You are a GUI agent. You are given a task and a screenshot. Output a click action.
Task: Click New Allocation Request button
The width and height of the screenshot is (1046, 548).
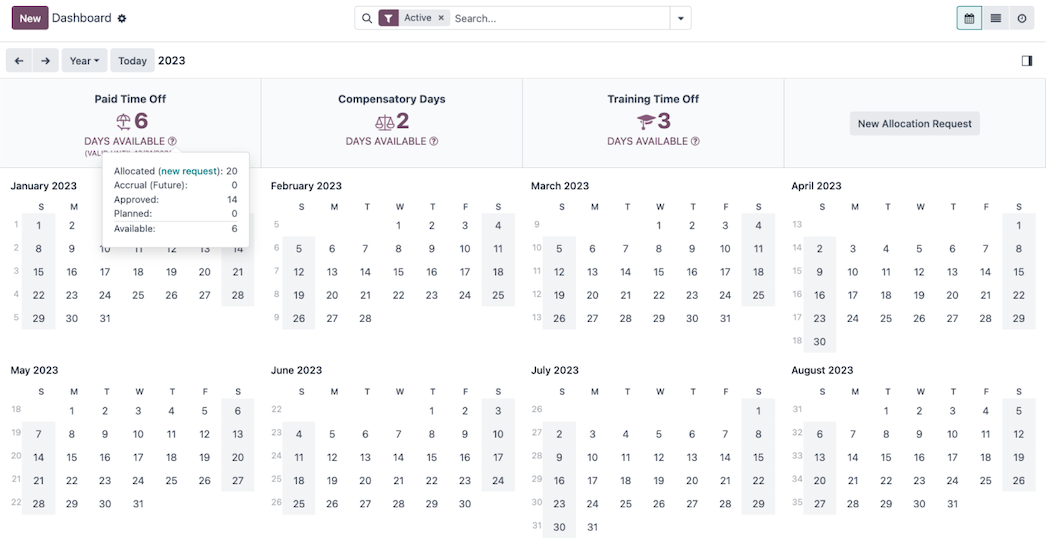tap(914, 124)
